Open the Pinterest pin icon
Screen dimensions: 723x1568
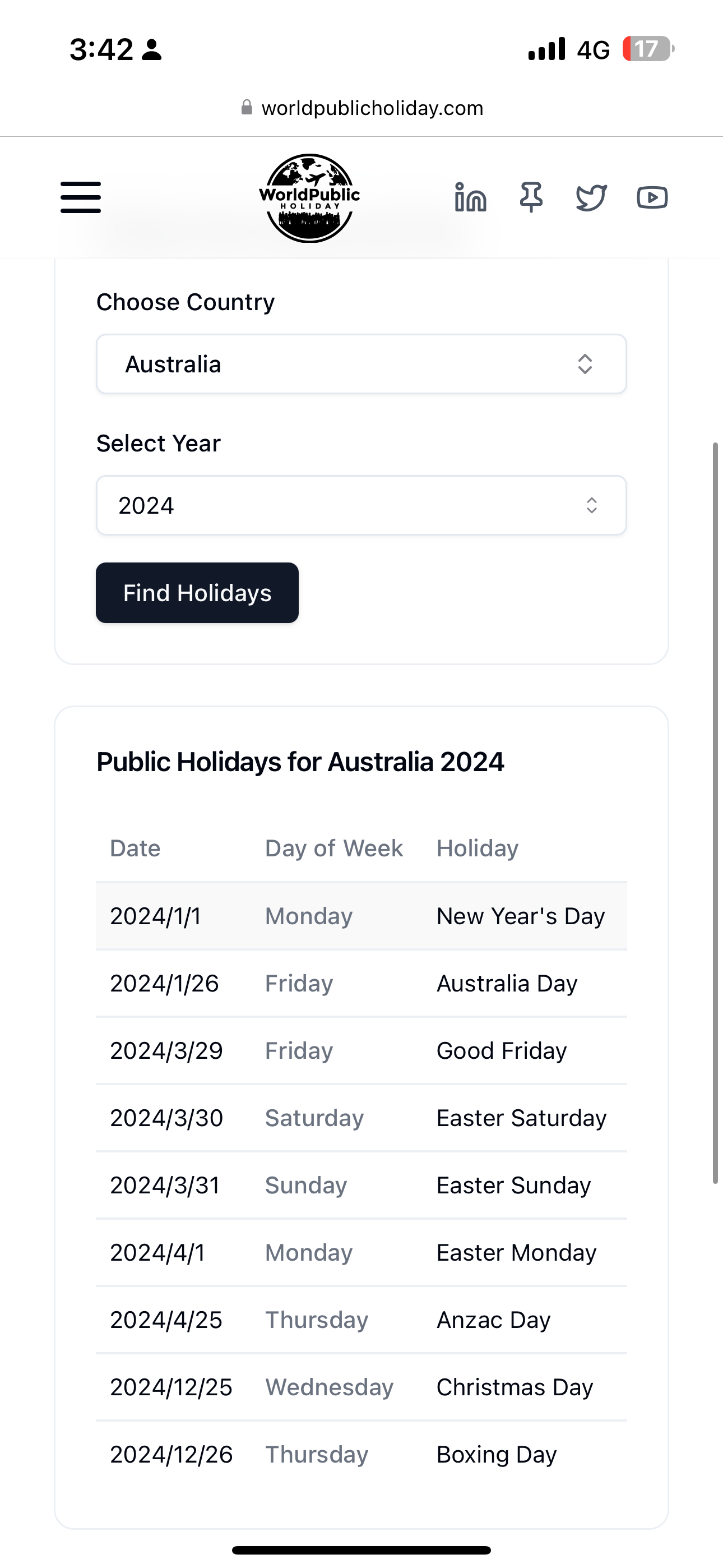(531, 197)
